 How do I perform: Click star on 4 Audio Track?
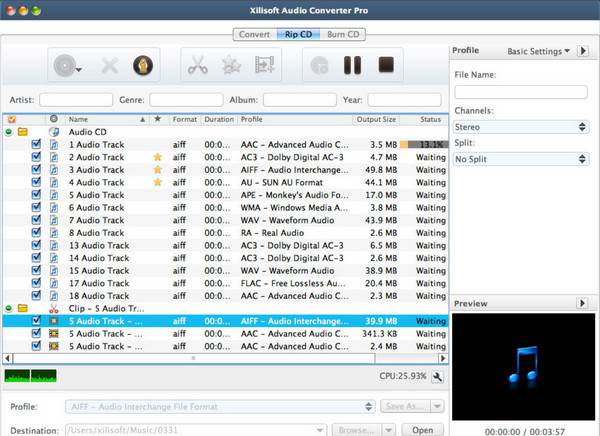(158, 182)
